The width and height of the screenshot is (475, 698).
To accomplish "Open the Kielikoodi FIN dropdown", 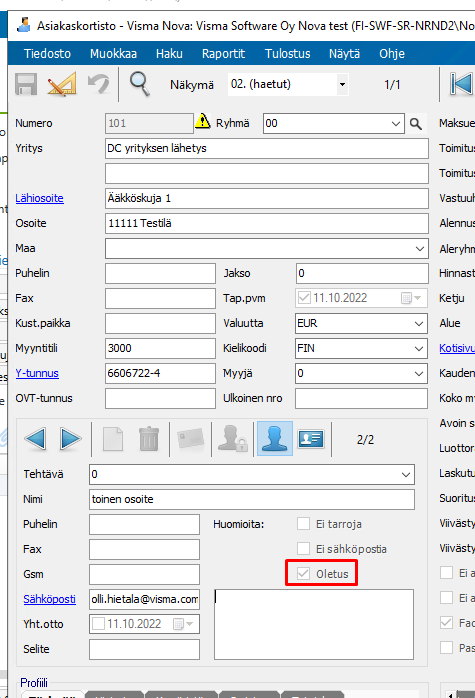I will coord(418,348).
